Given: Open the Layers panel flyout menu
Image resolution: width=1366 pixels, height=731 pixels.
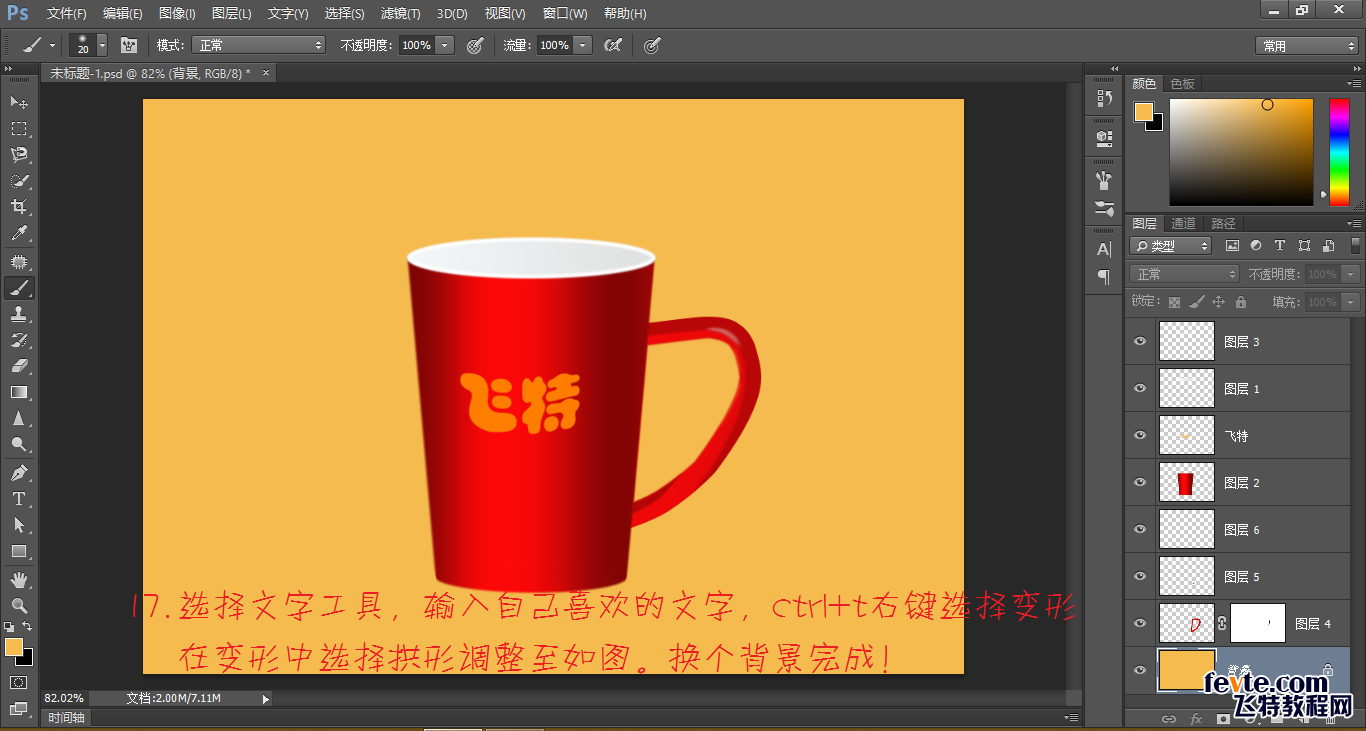Looking at the screenshot, I should 1353,224.
